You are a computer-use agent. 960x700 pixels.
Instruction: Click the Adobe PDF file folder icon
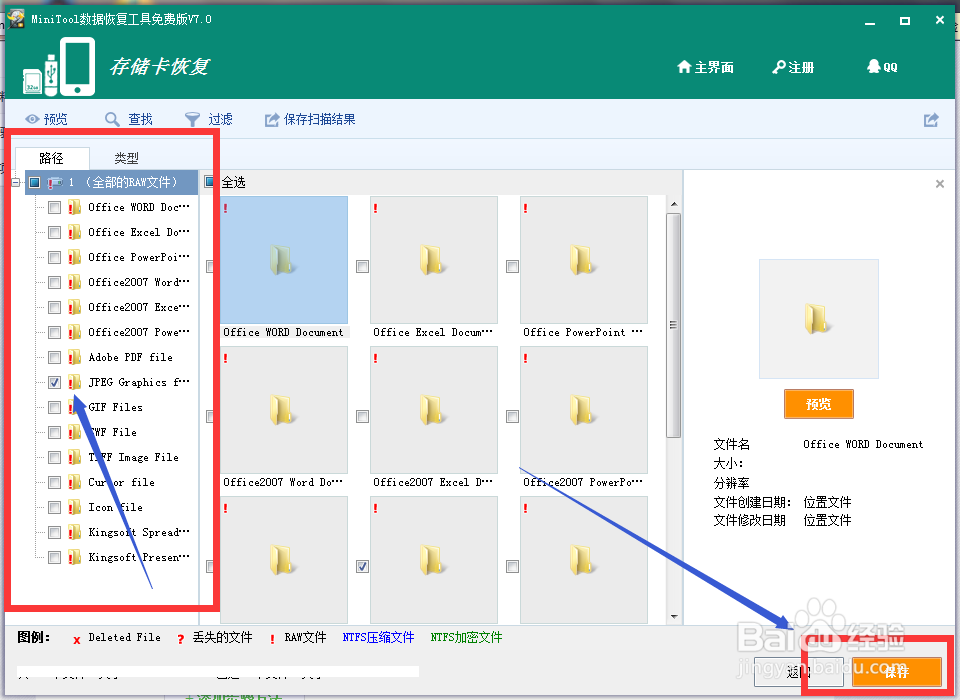coord(75,358)
